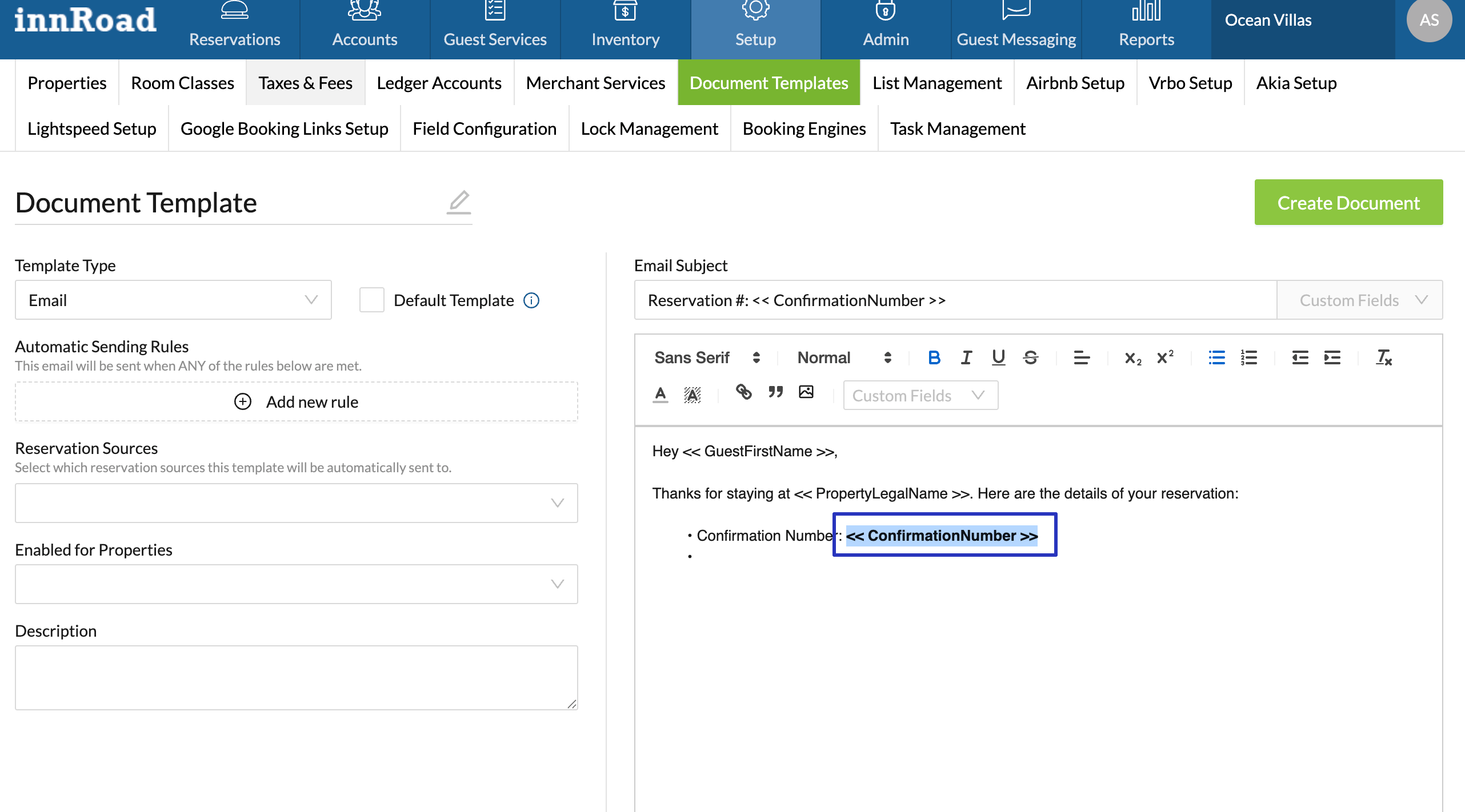Check the Default Template checkbox
This screenshot has height=812, width=1465.
[x=371, y=300]
